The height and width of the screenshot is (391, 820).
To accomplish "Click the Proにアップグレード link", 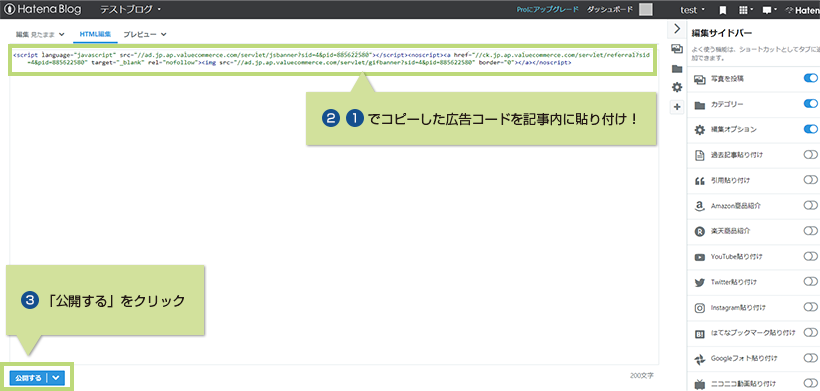I will click(547, 9).
